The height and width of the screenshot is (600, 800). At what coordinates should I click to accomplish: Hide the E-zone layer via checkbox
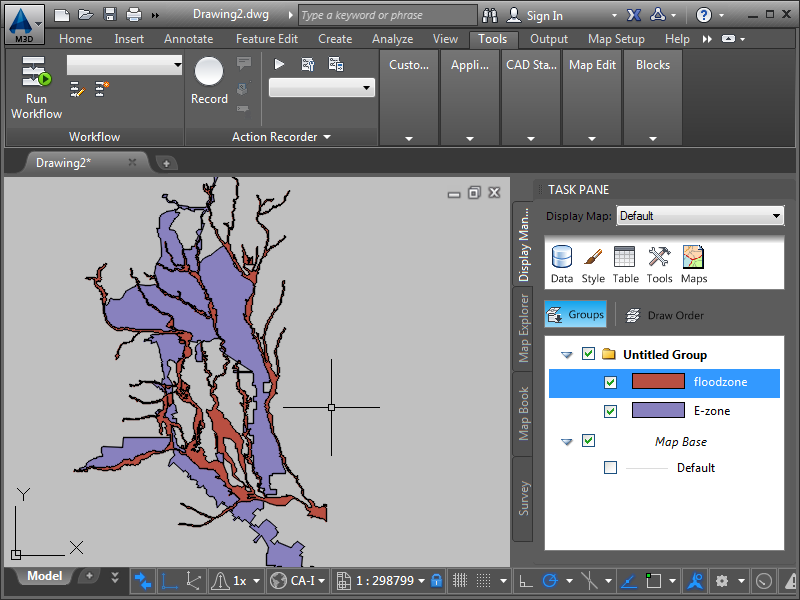tap(611, 411)
